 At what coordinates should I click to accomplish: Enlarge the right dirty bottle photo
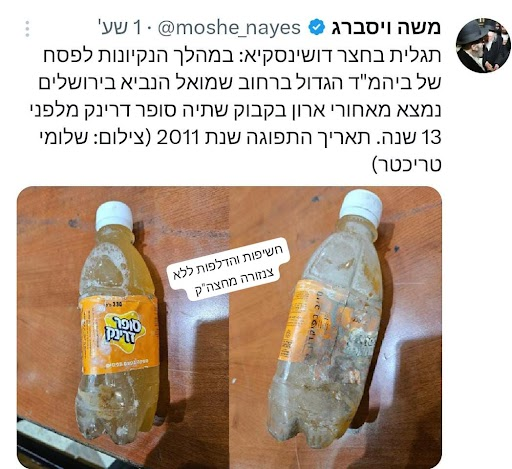[336, 327]
